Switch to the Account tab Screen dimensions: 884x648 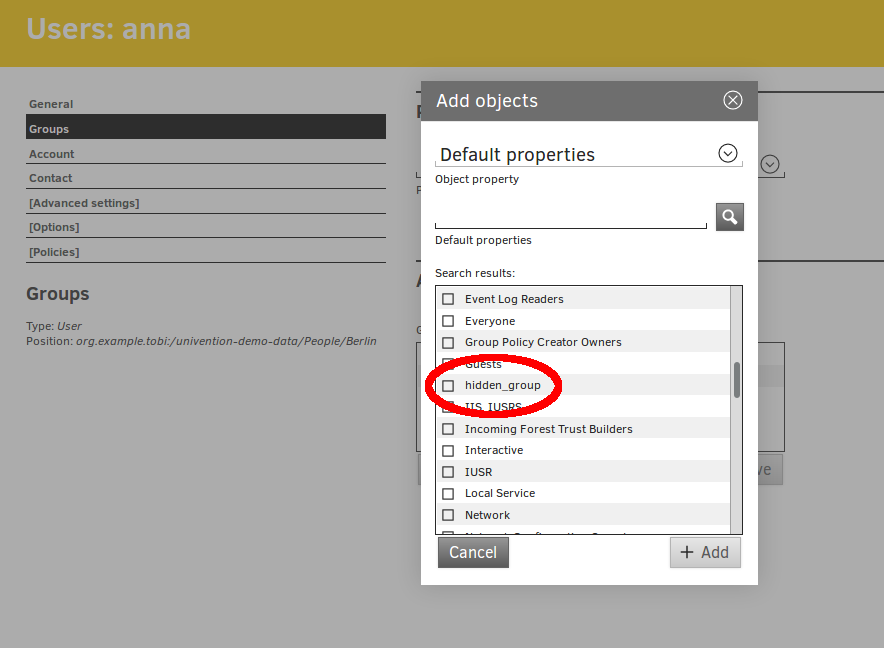(52, 154)
